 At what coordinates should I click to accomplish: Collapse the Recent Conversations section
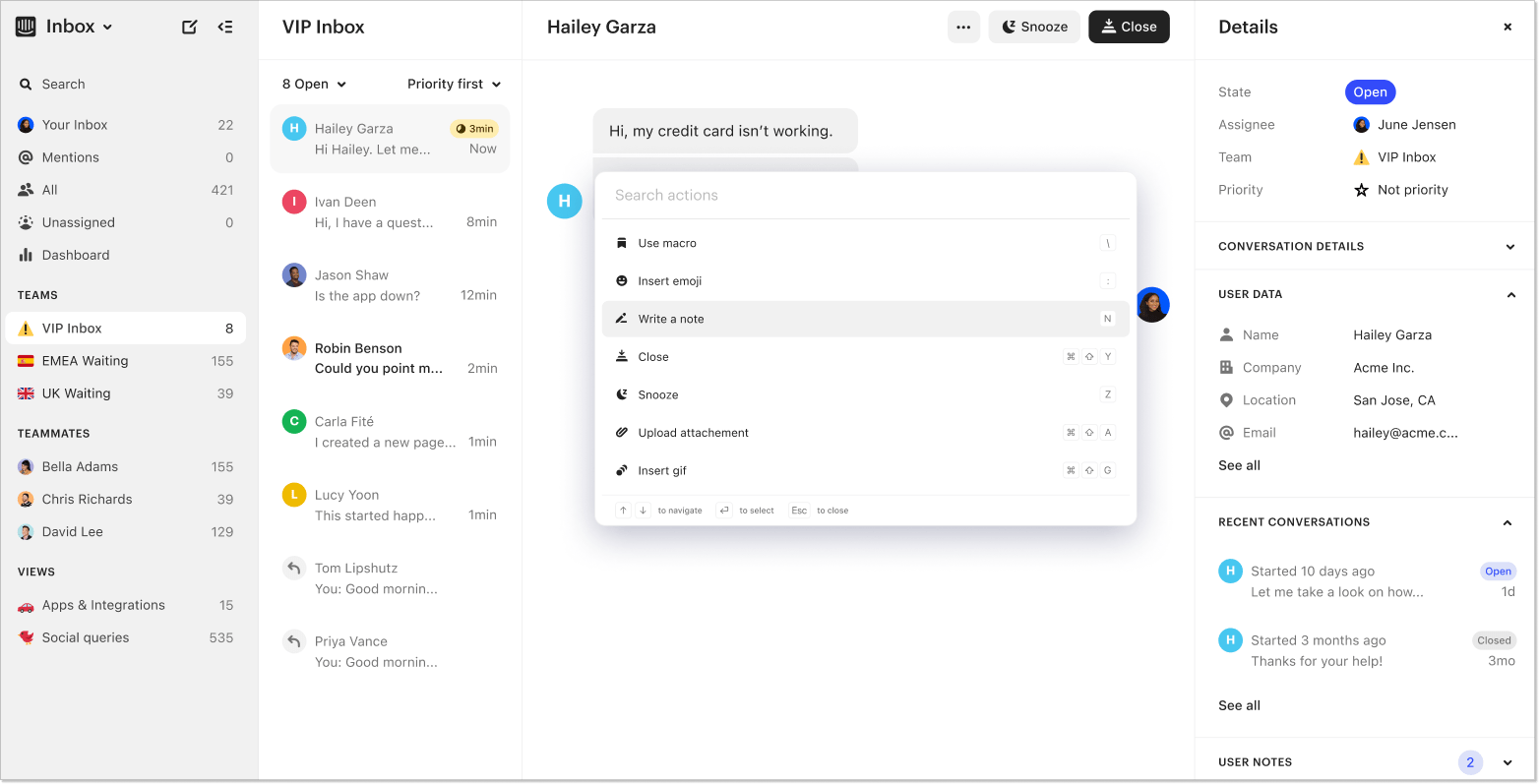pos(1508,523)
